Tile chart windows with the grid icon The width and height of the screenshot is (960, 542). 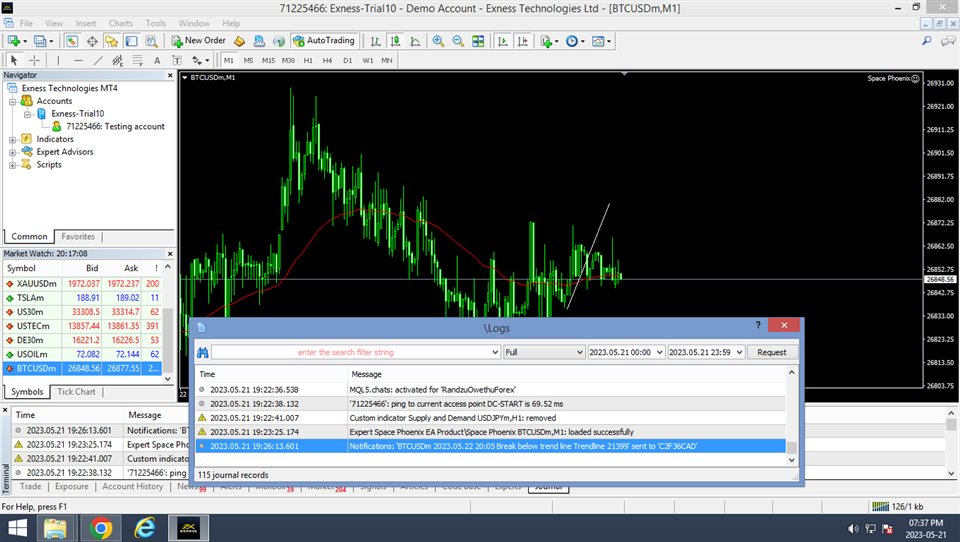[x=478, y=41]
